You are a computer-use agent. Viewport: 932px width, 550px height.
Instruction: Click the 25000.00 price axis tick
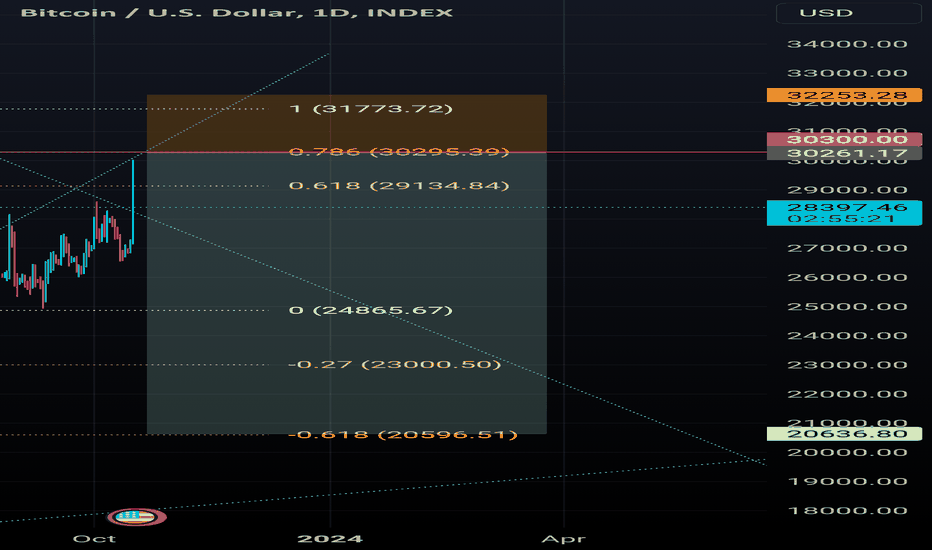click(847, 307)
